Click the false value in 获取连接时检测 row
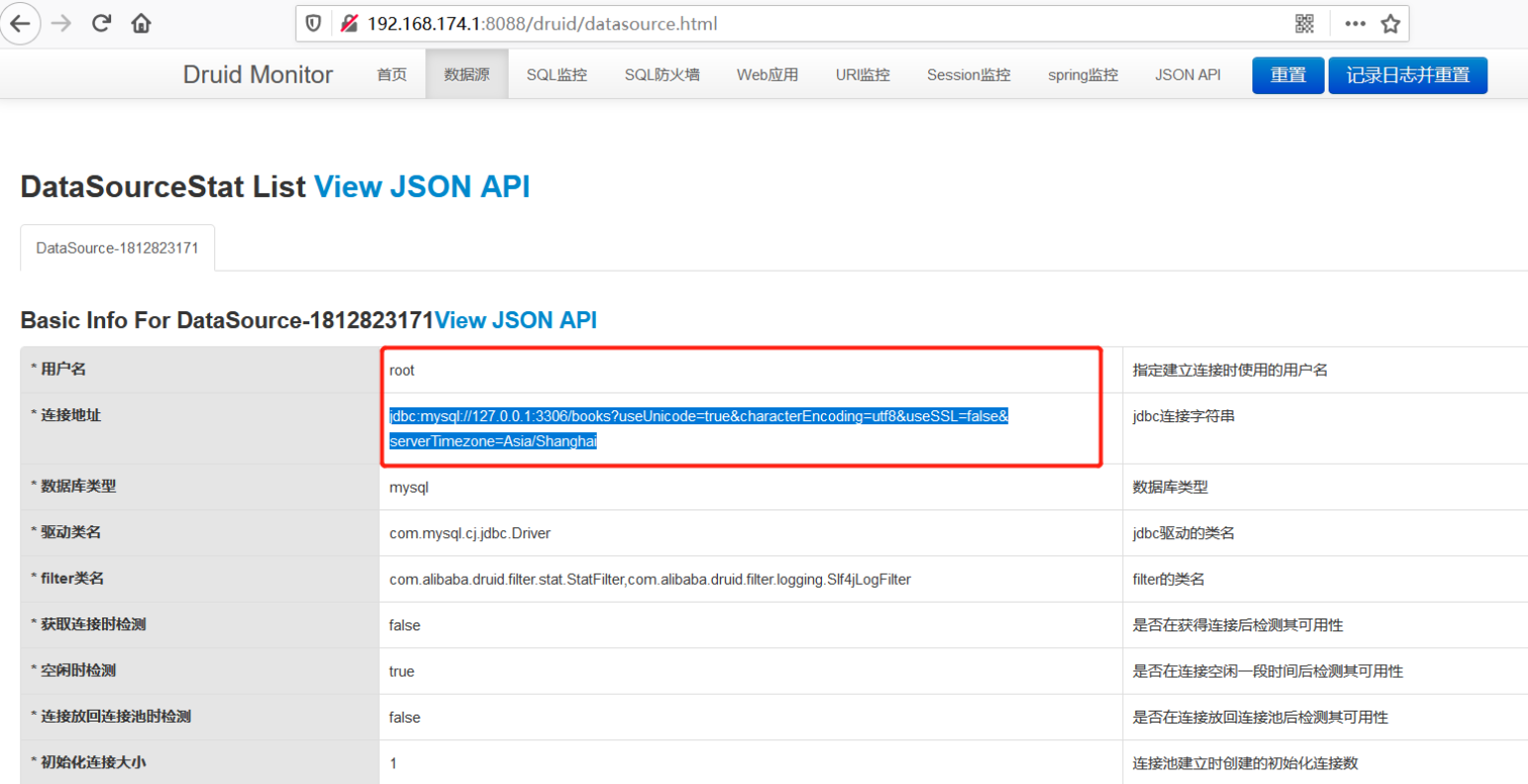This screenshot has height=784, width=1528. tap(405, 625)
